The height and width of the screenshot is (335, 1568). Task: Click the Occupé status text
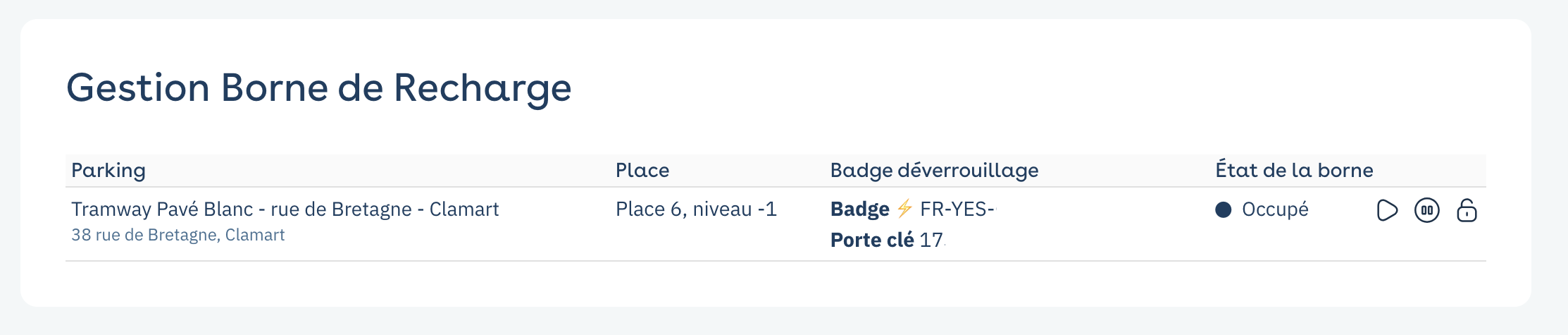pyautogui.click(x=1275, y=209)
